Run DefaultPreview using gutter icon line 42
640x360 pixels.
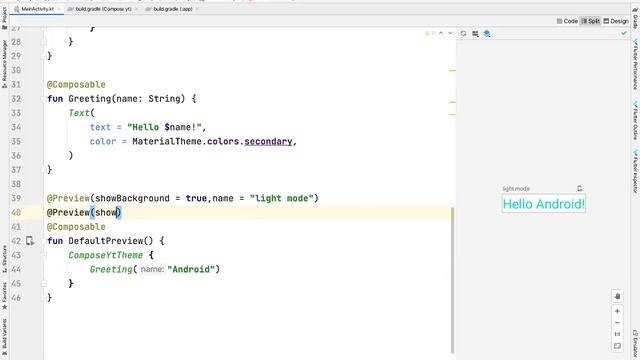coord(30,241)
